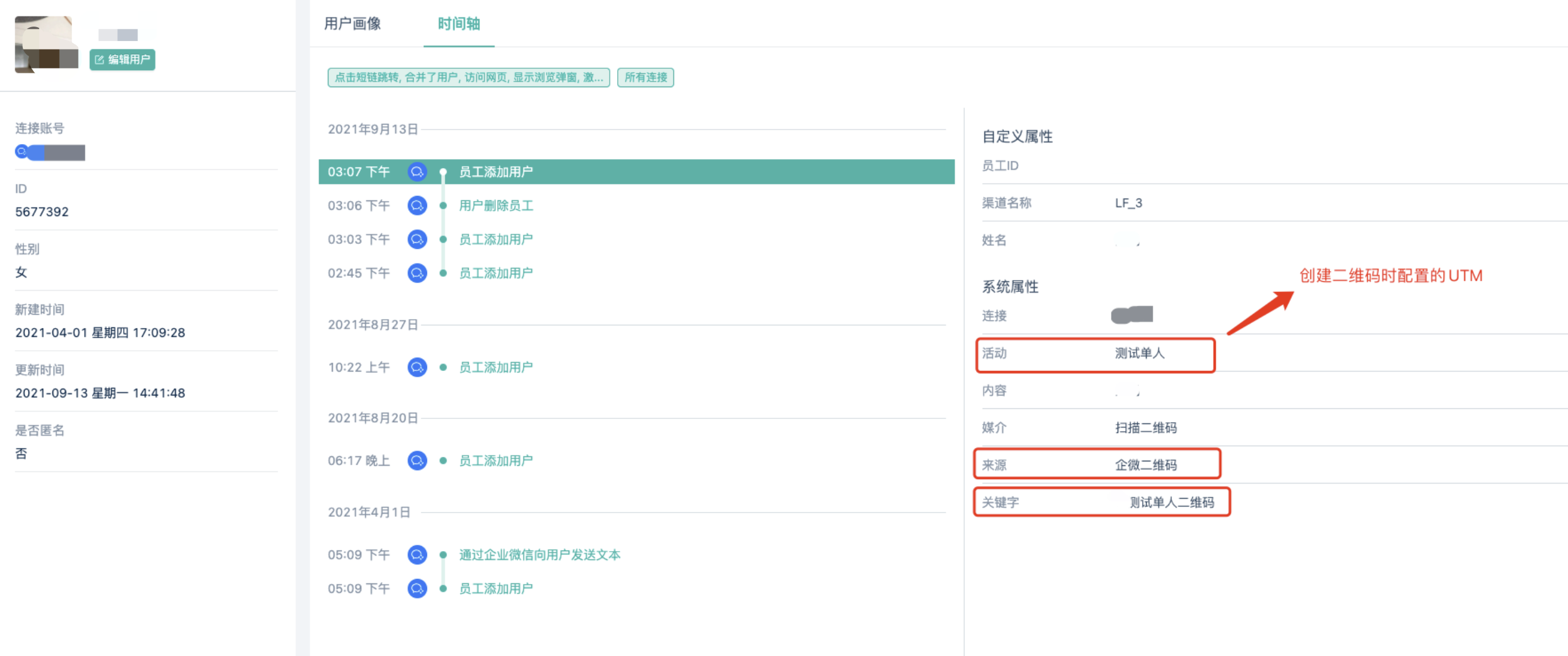Click the timeline dot at 06:17 晚上
Viewport: 1568px width, 656px height.
(443, 461)
